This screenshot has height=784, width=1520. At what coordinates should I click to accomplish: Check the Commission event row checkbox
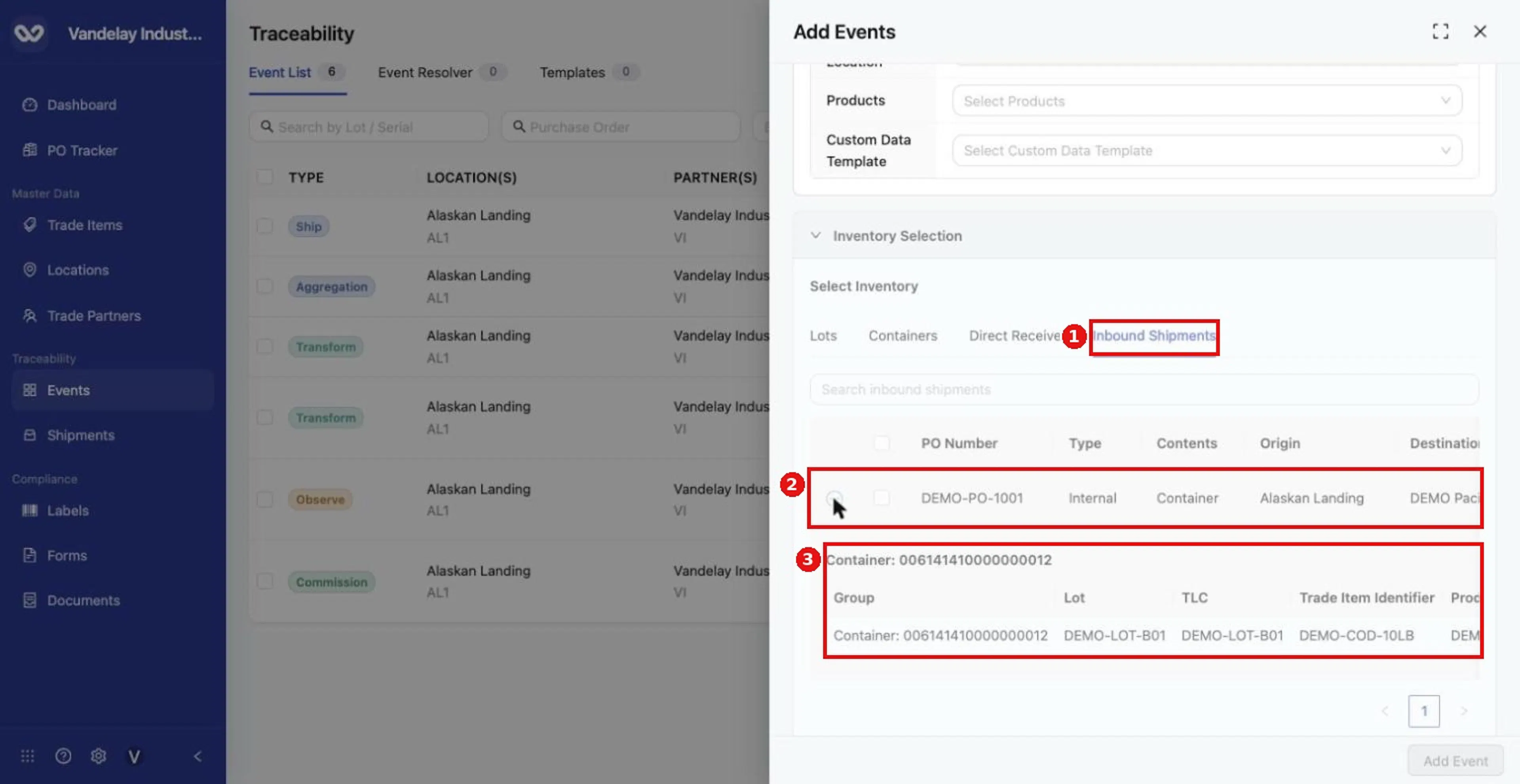[x=265, y=581]
